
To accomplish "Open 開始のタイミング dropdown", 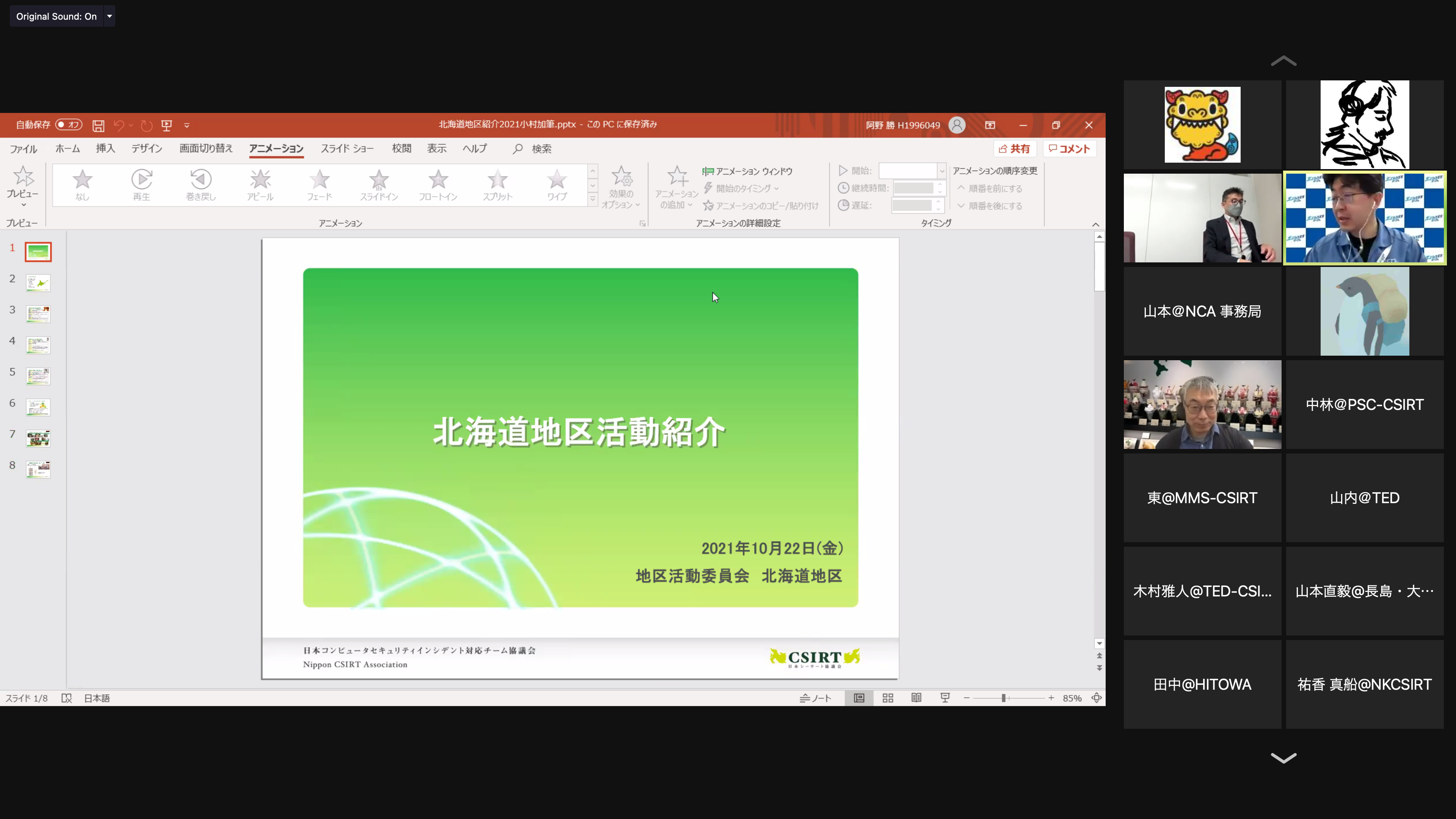I will click(x=741, y=188).
